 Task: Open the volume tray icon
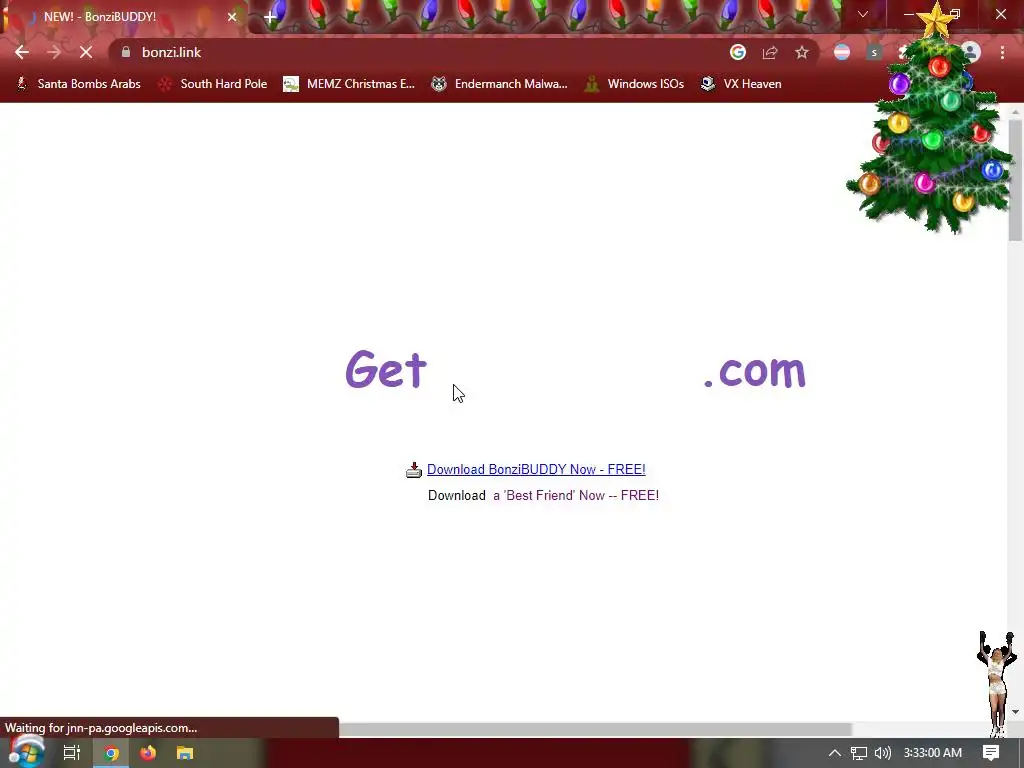883,753
